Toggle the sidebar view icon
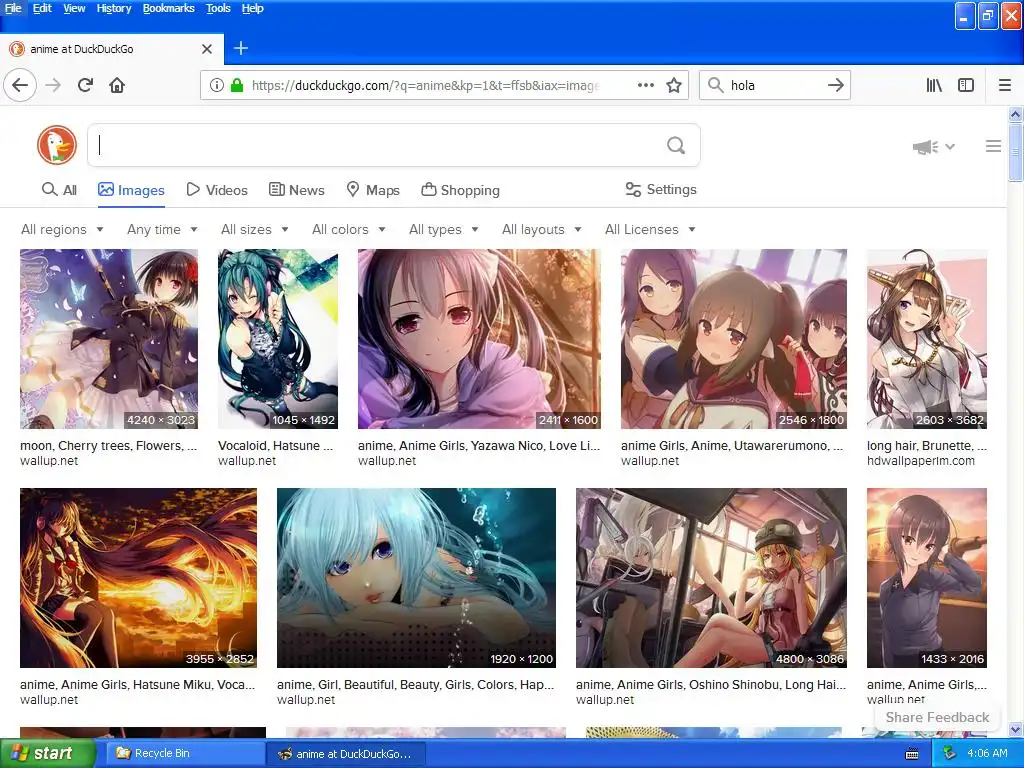1024x768 pixels. pyautogui.click(x=966, y=85)
